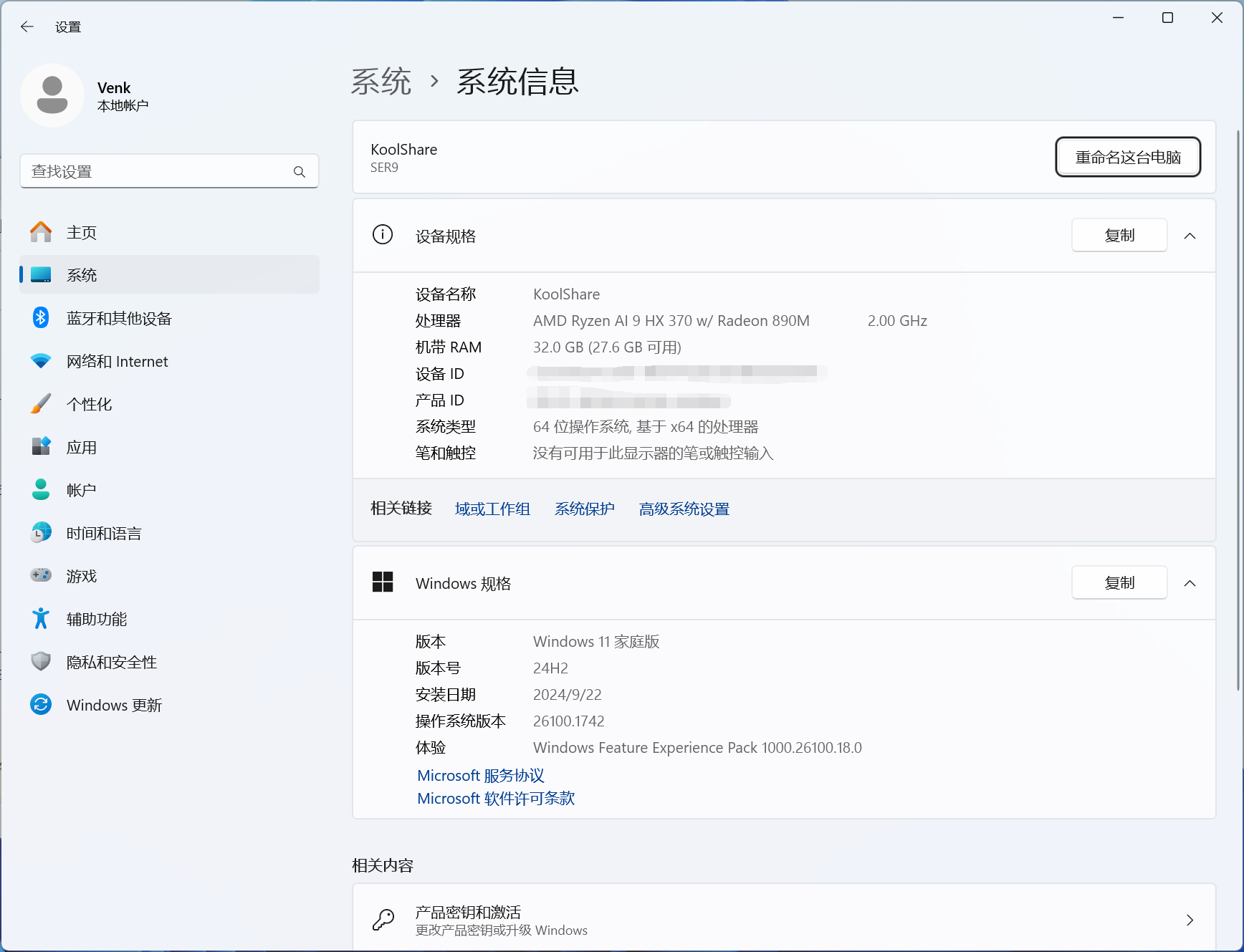This screenshot has width=1244, height=952.
Task: Open 时间和语言 settings category
Action: coord(104,534)
